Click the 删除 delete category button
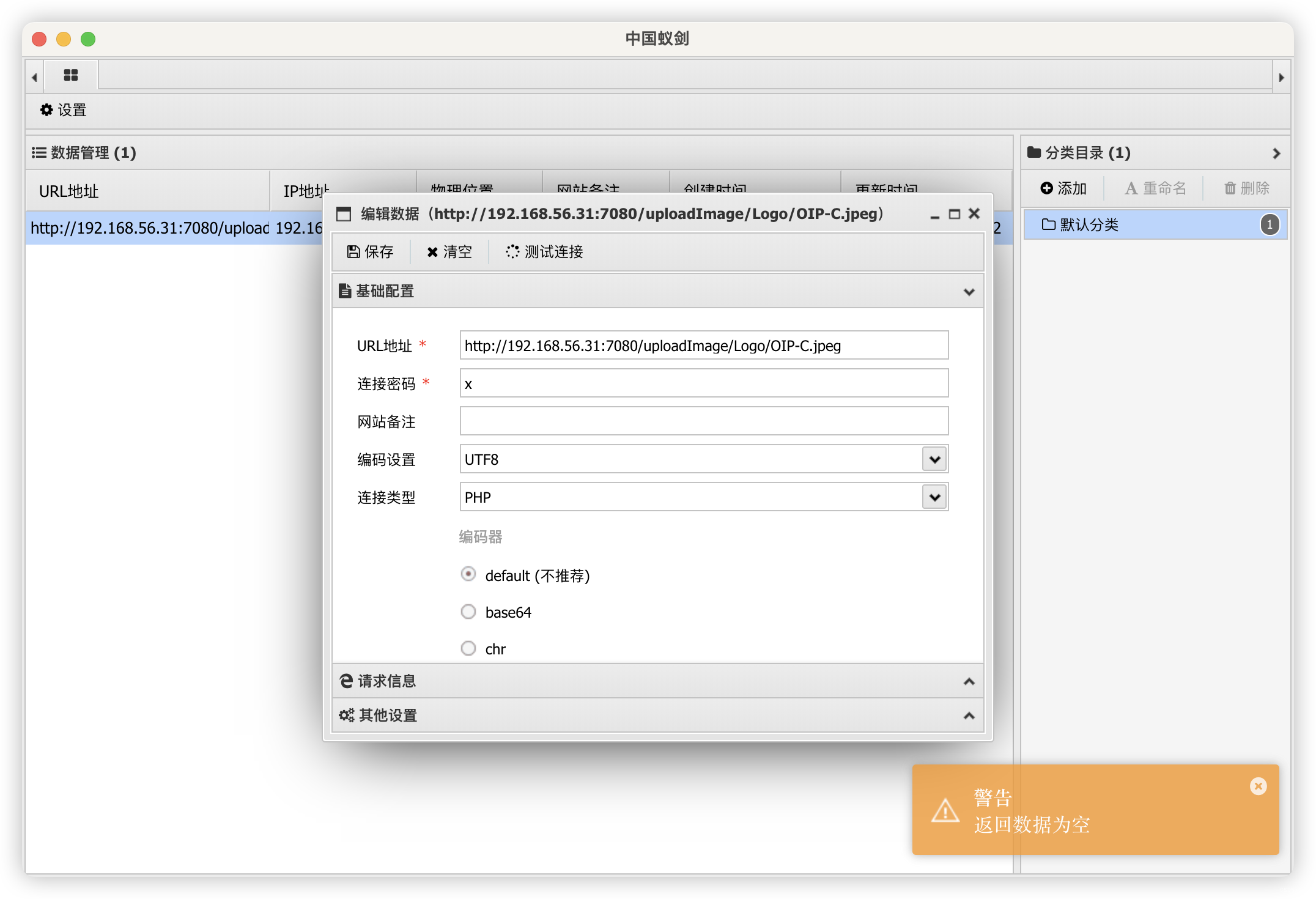Viewport: 1316px width, 899px height. [1247, 188]
